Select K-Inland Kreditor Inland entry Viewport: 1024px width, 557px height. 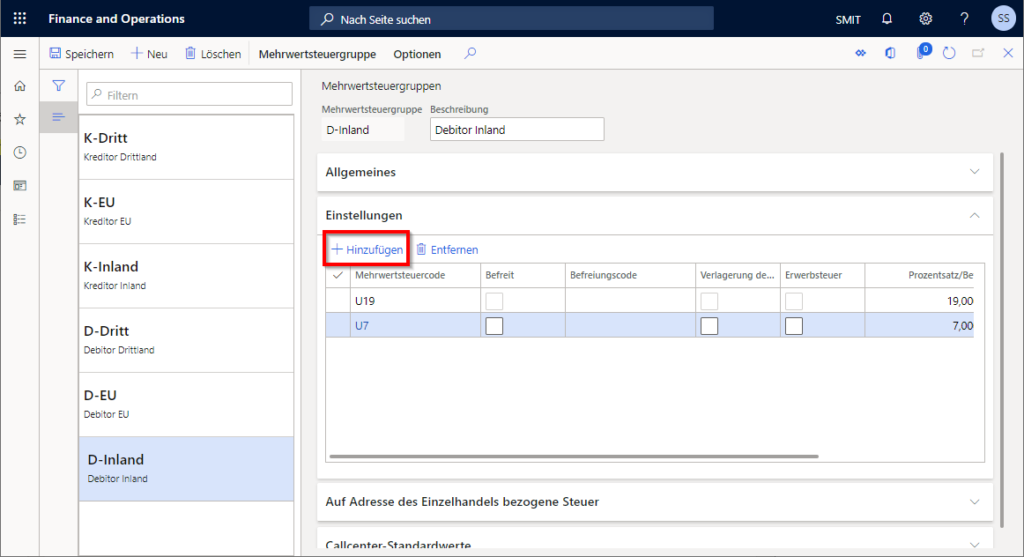pos(186,276)
